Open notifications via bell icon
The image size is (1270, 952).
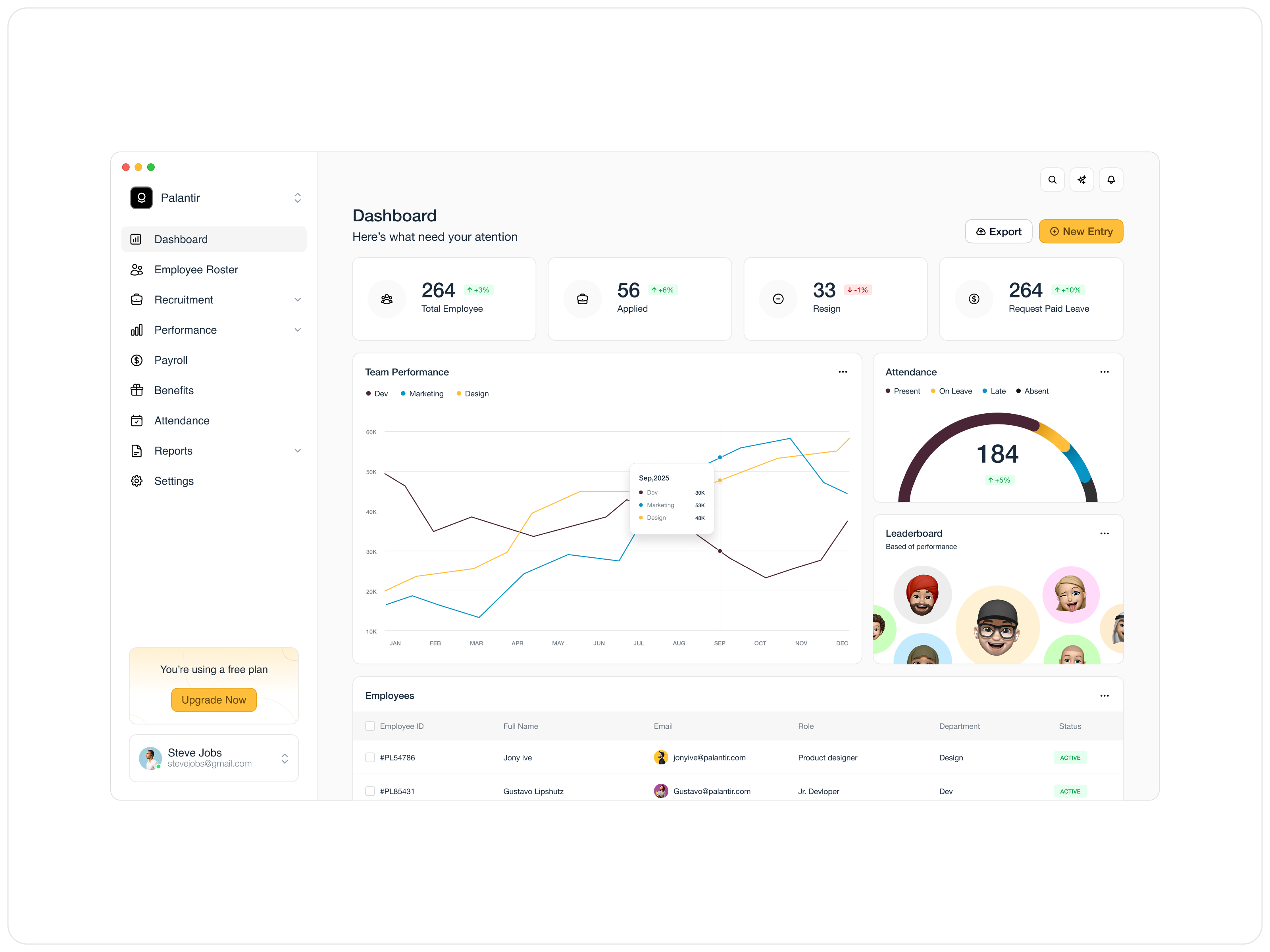click(1112, 180)
